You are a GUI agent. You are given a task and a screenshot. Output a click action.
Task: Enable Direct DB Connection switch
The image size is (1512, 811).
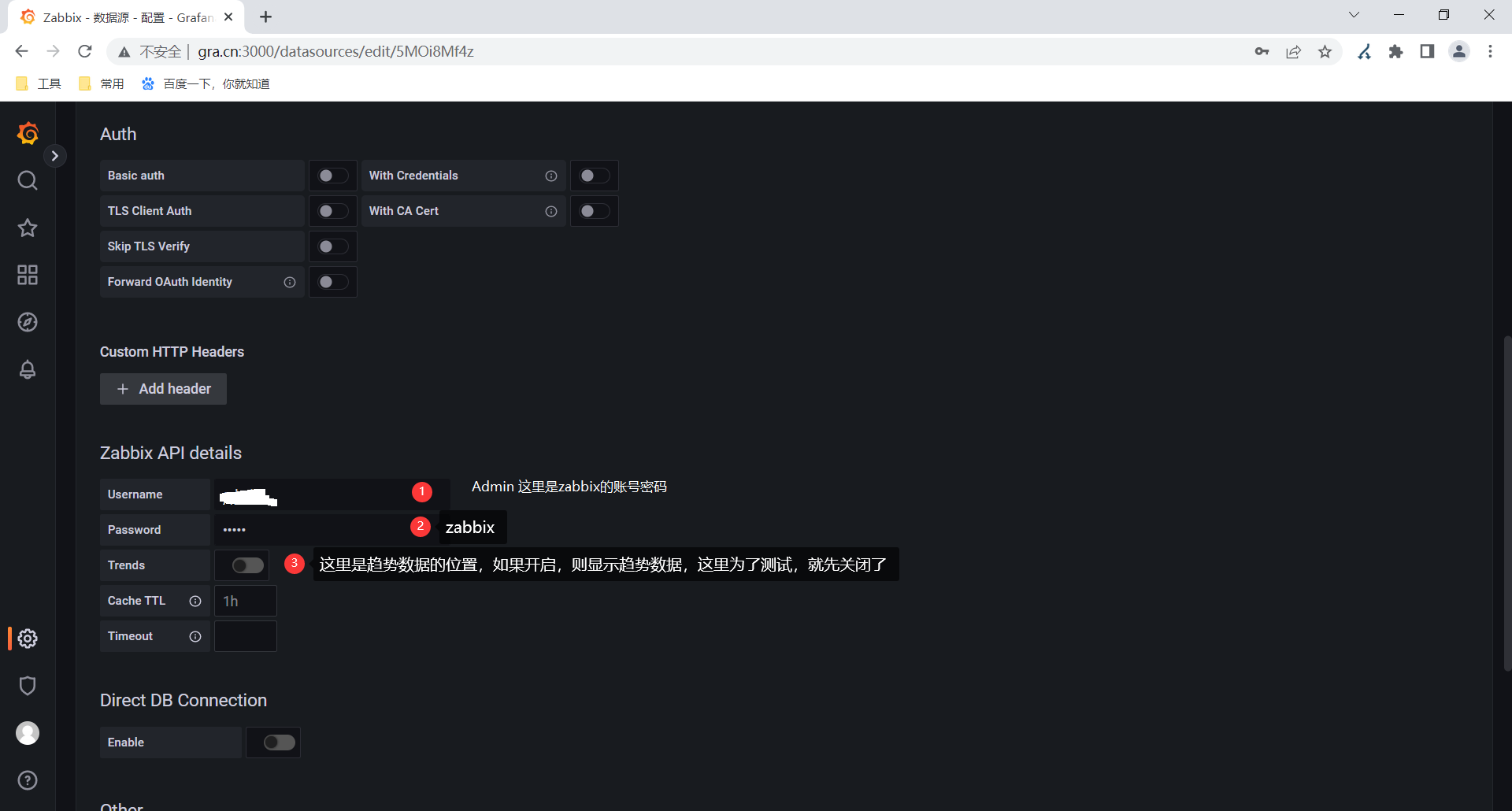[280, 742]
